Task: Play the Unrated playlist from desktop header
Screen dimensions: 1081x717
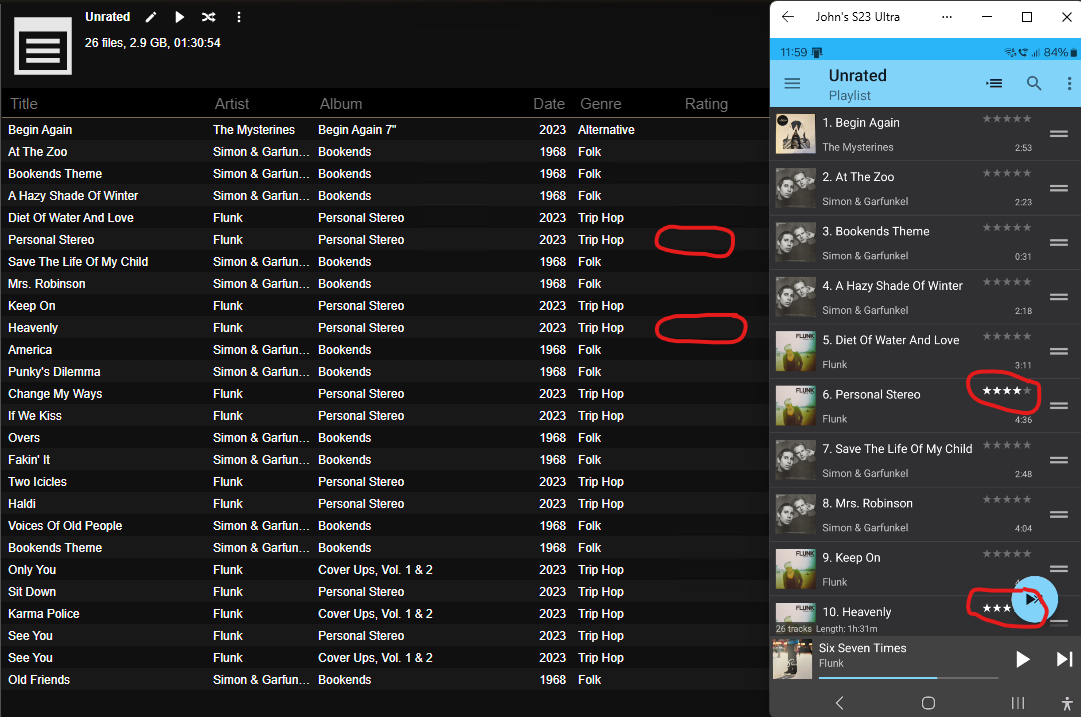Action: click(x=180, y=17)
